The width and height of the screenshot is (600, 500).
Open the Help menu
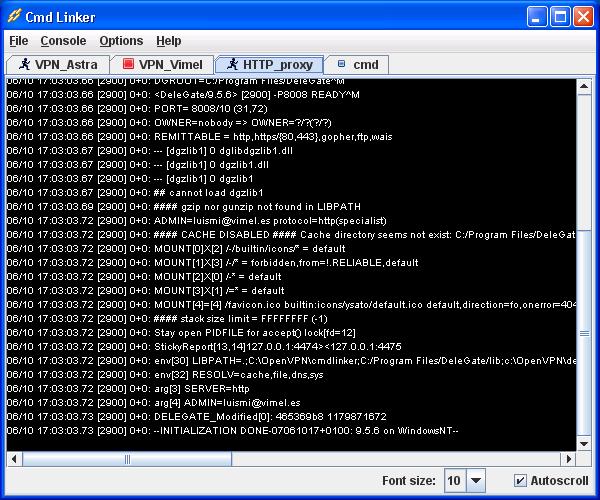169,41
